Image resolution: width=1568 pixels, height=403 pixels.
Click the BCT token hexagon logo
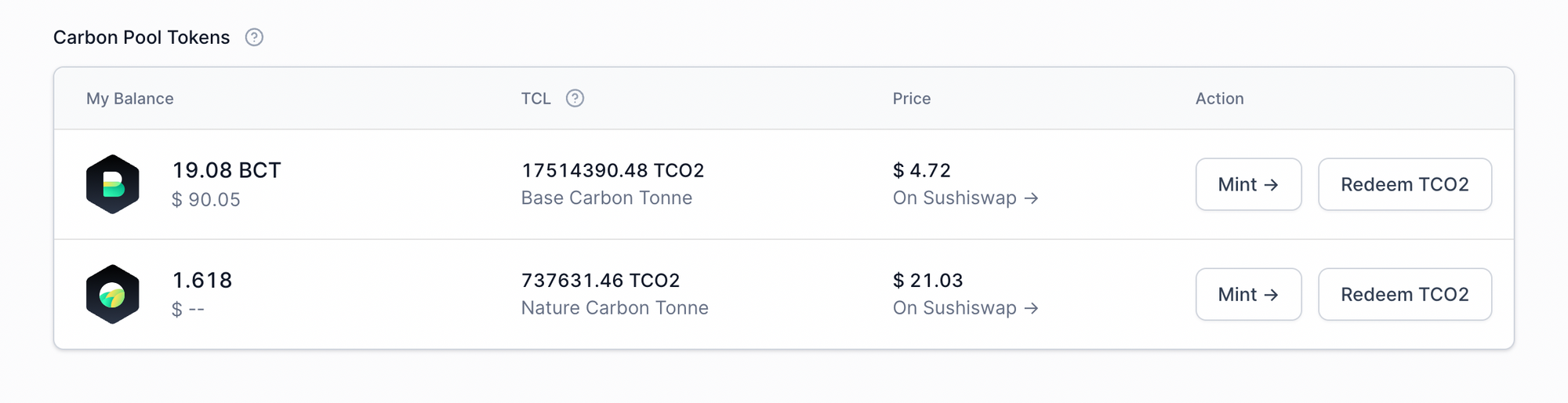tap(113, 184)
